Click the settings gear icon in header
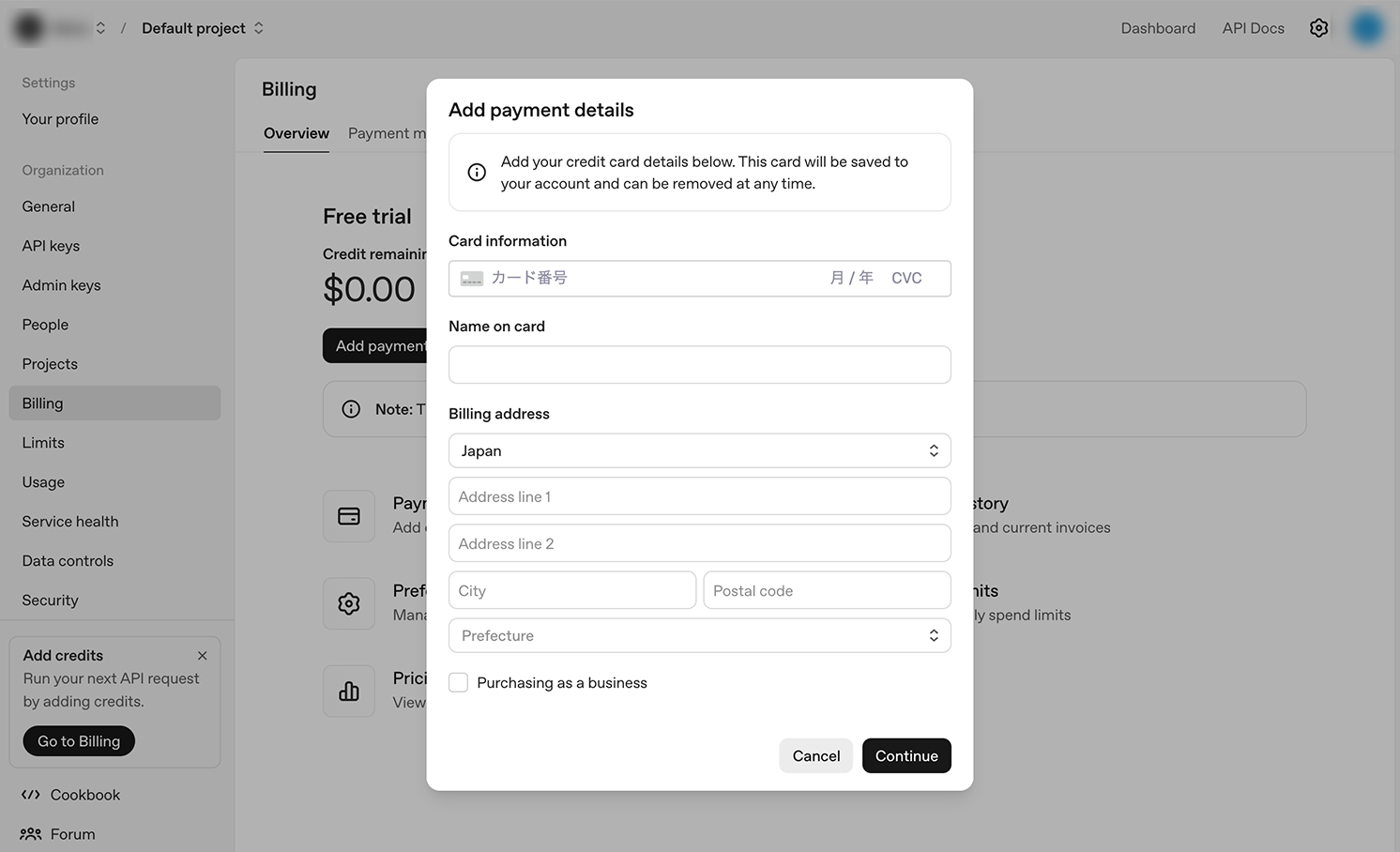This screenshot has height=852, width=1400. 1318,28
